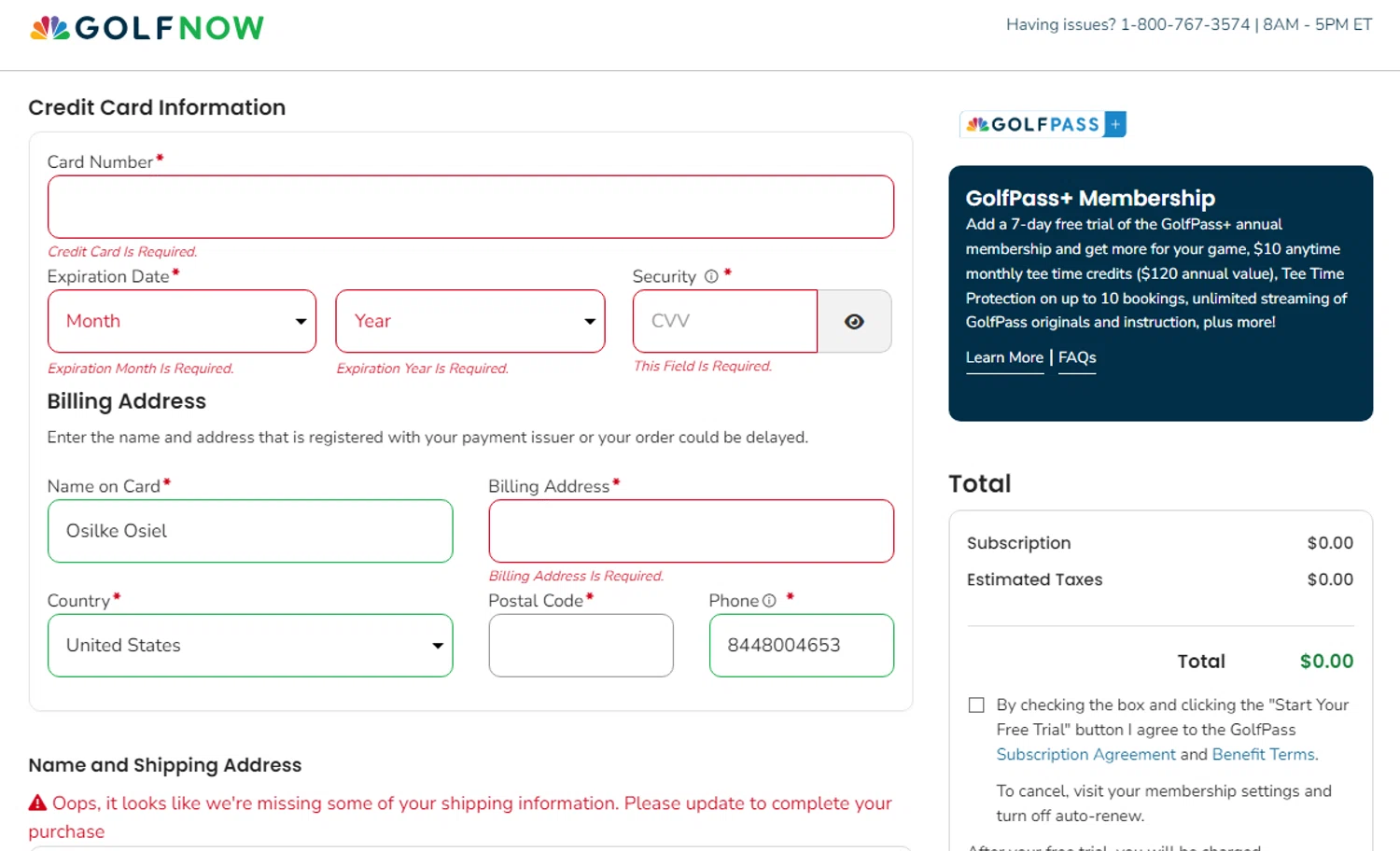
Task: Focus the Billing Address field
Action: pyautogui.click(x=691, y=531)
